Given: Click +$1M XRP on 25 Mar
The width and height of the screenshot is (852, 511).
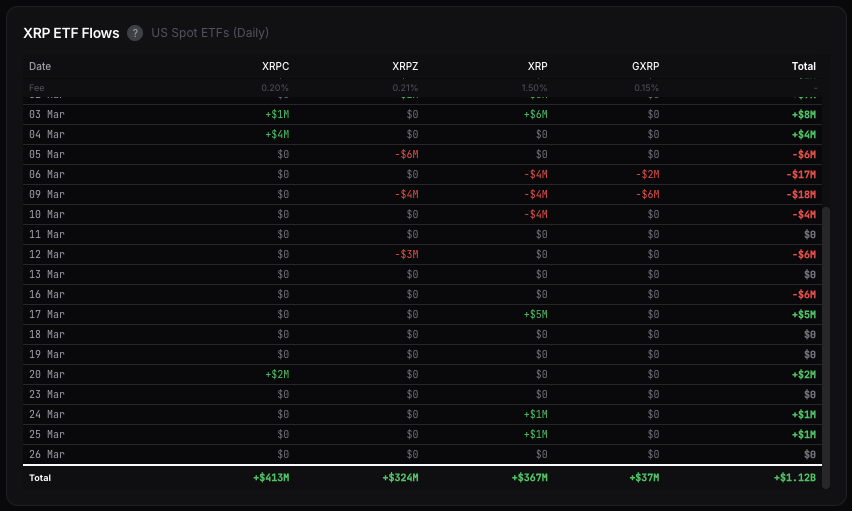Looking at the screenshot, I should [x=536, y=434].
